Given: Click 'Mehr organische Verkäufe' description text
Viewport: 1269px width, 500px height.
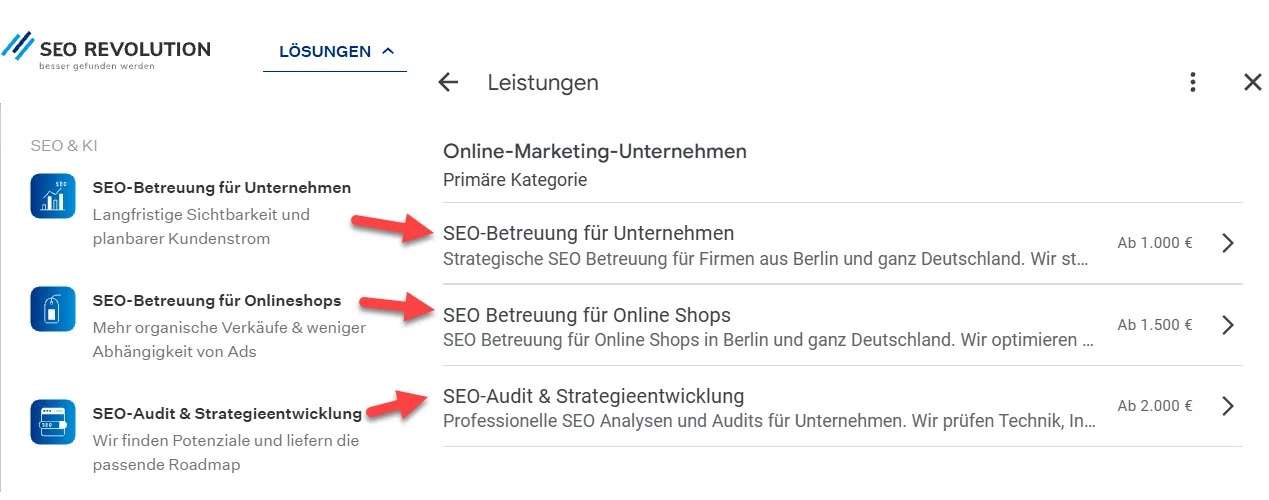Looking at the screenshot, I should click(x=229, y=340).
